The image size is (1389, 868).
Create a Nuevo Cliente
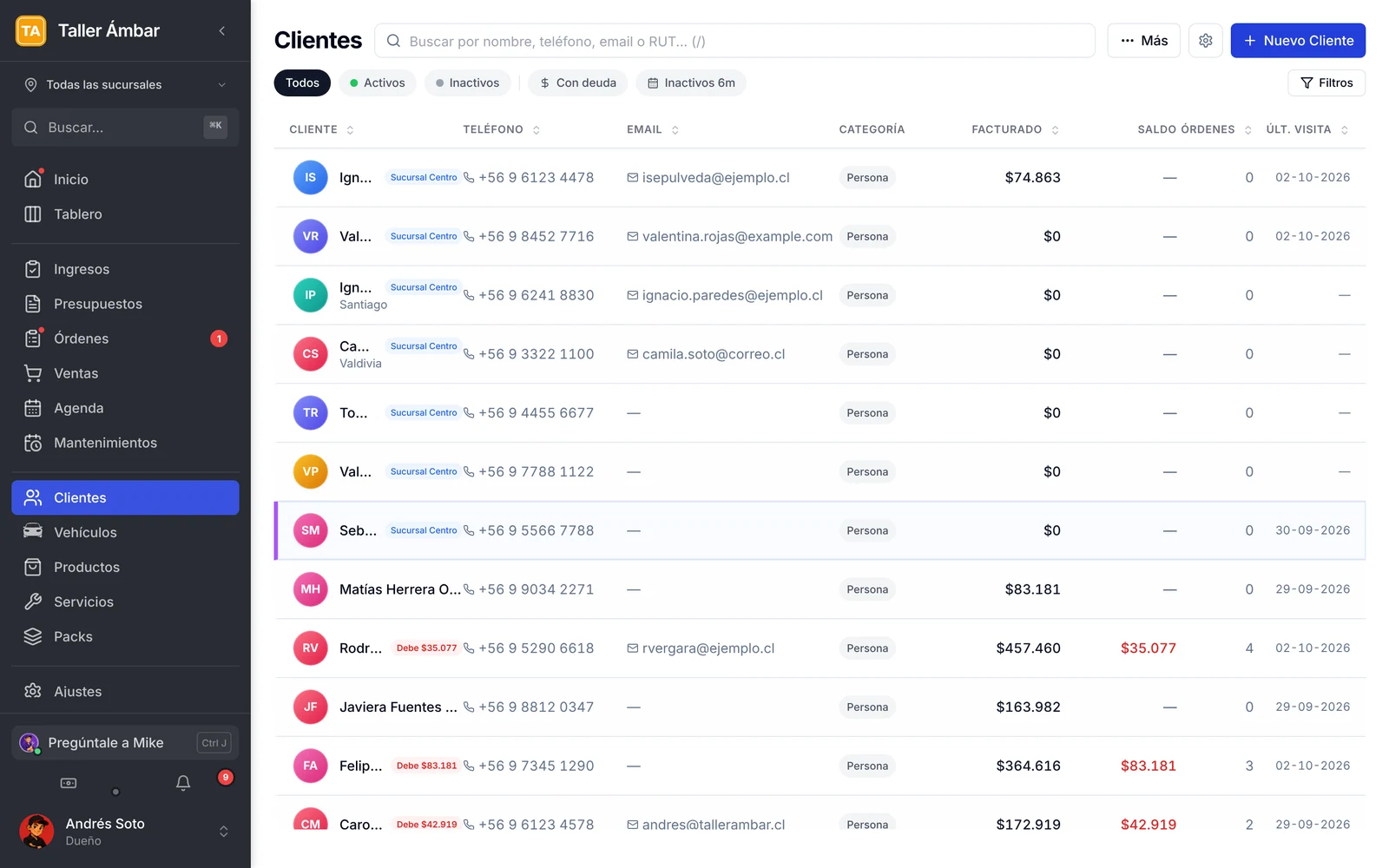1298,41
